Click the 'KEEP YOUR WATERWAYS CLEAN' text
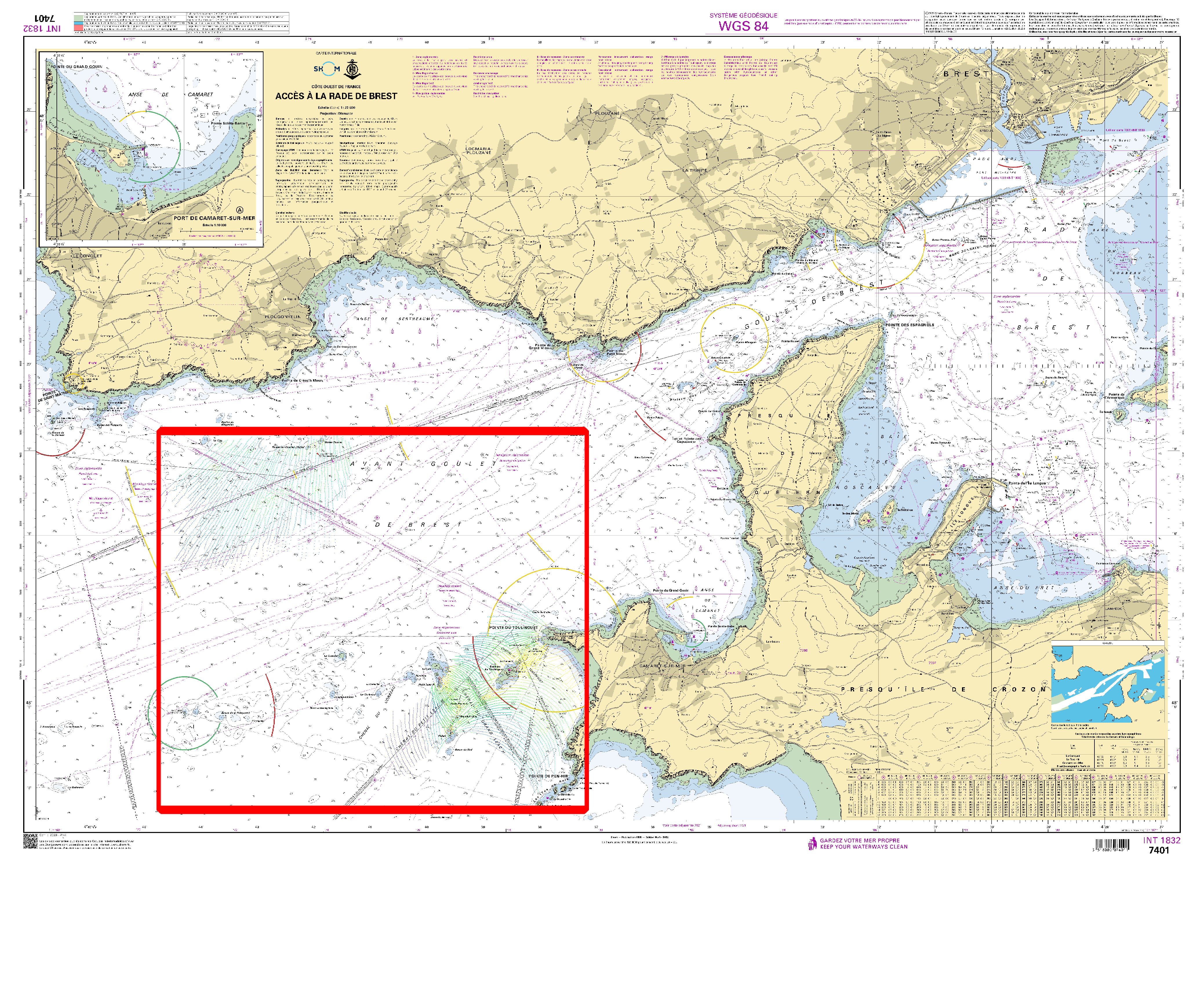This screenshot has height=990, width=1204. tap(864, 847)
